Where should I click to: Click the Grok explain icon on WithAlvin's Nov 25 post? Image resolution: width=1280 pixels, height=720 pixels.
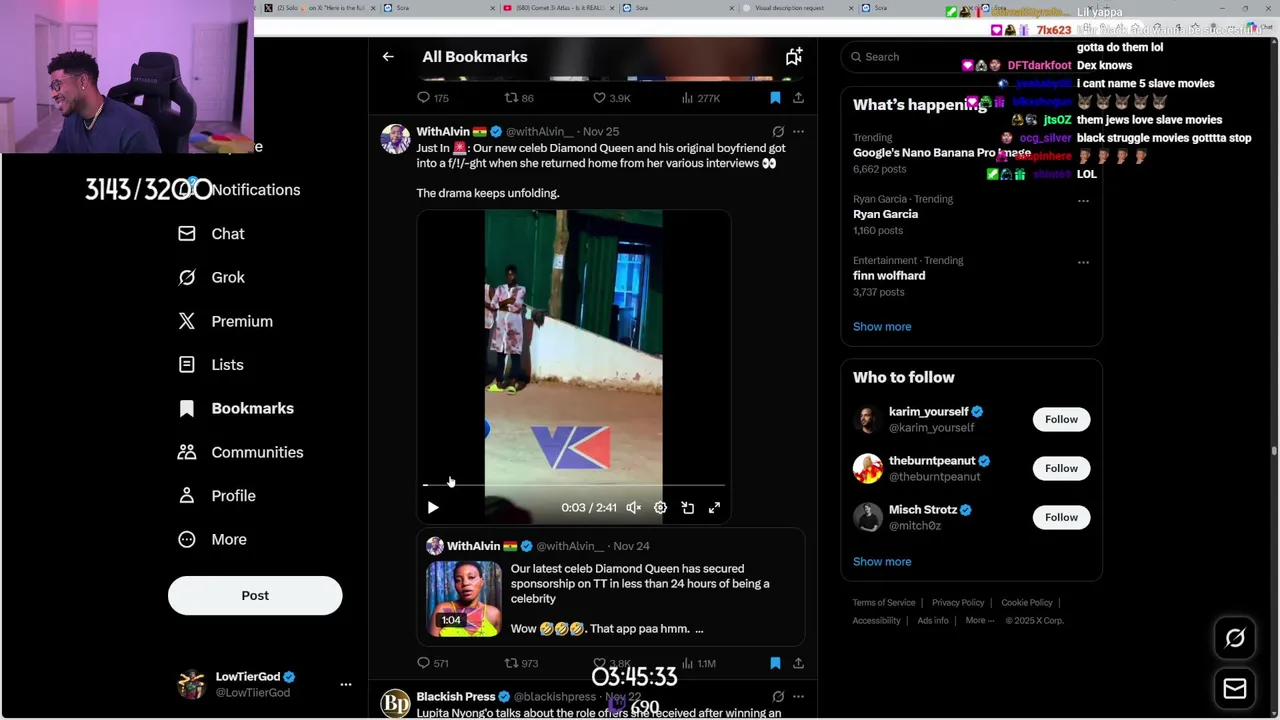click(778, 131)
